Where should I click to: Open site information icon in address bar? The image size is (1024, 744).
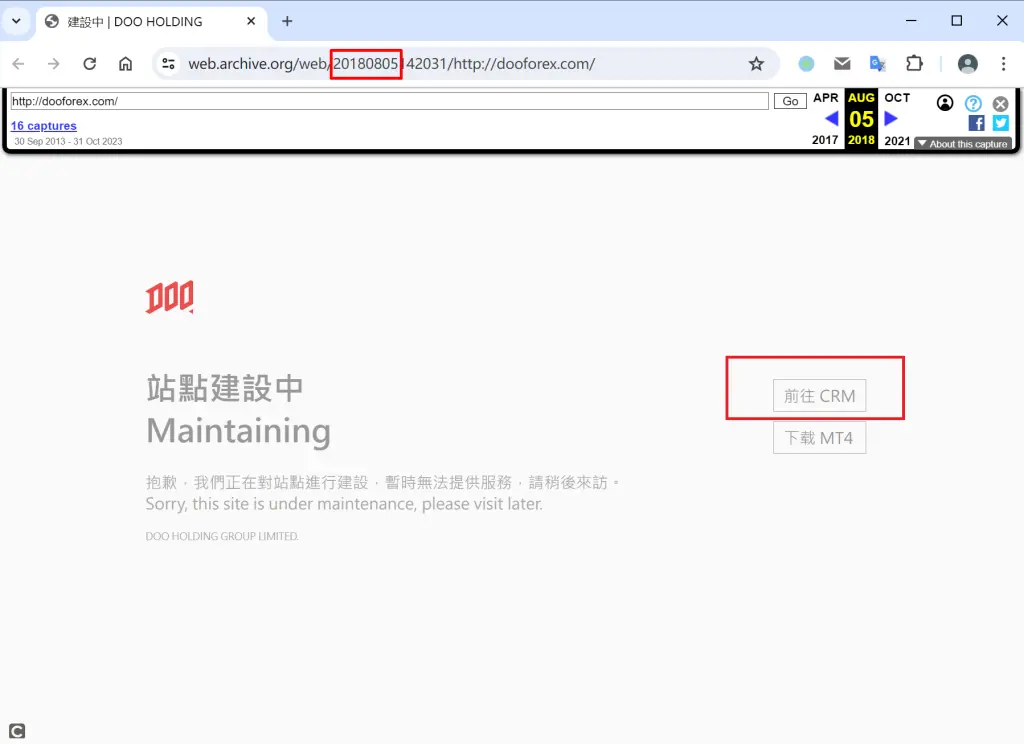tap(168, 63)
